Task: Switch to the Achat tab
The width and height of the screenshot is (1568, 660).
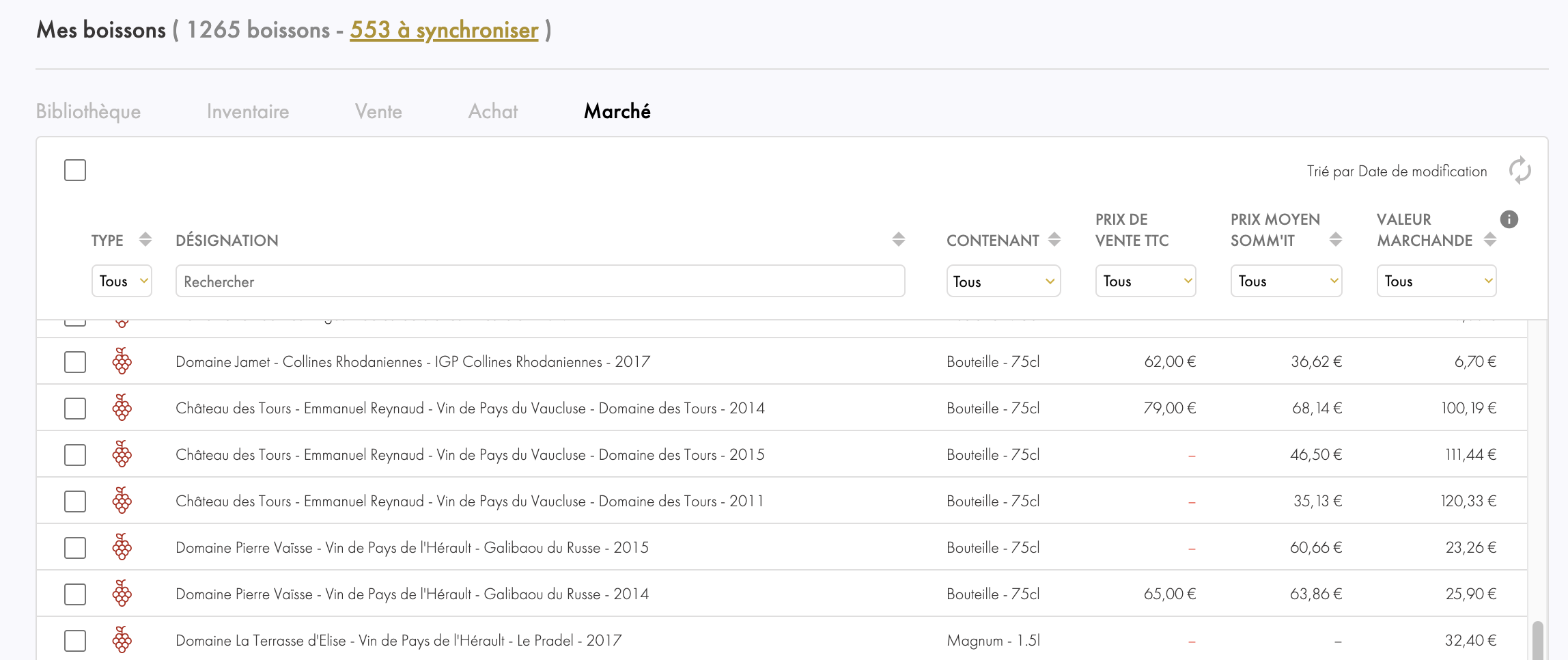Action: click(493, 111)
